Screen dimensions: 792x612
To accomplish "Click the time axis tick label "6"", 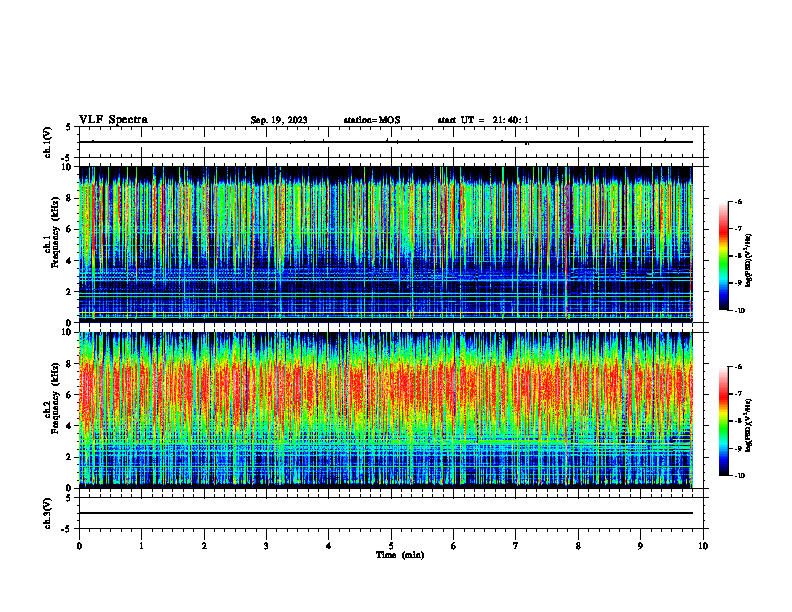I will [x=454, y=546].
